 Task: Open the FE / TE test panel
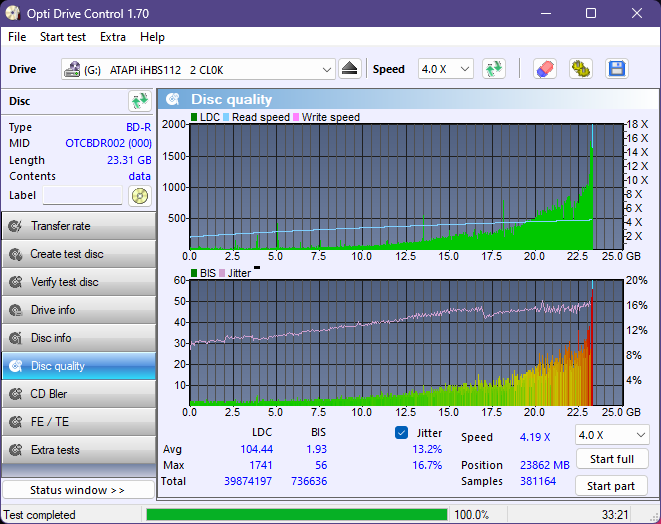79,422
